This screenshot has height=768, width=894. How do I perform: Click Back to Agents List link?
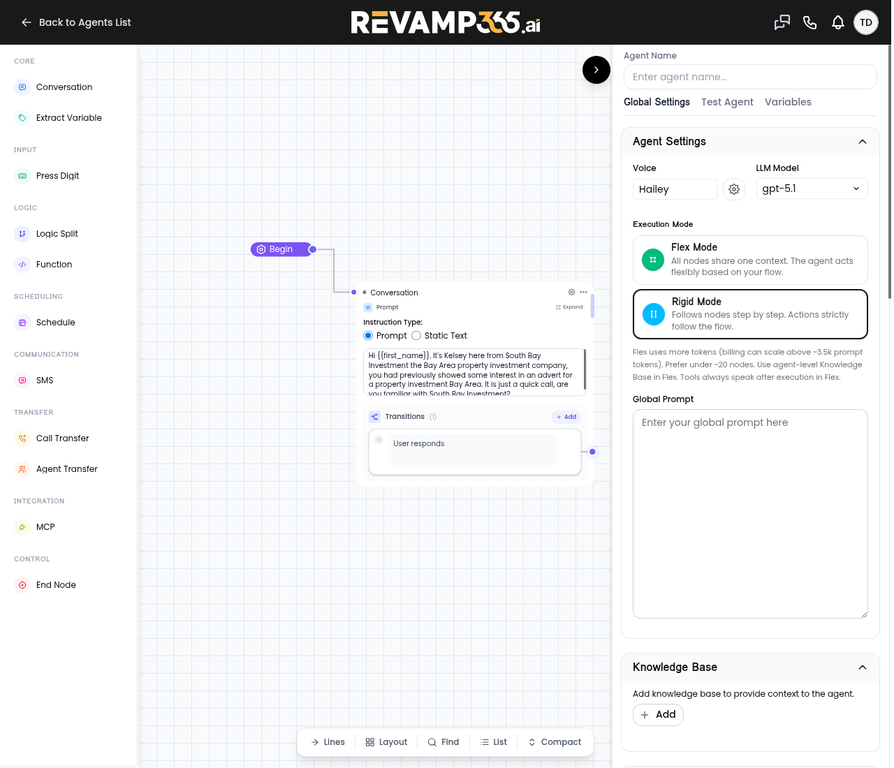click(x=76, y=22)
